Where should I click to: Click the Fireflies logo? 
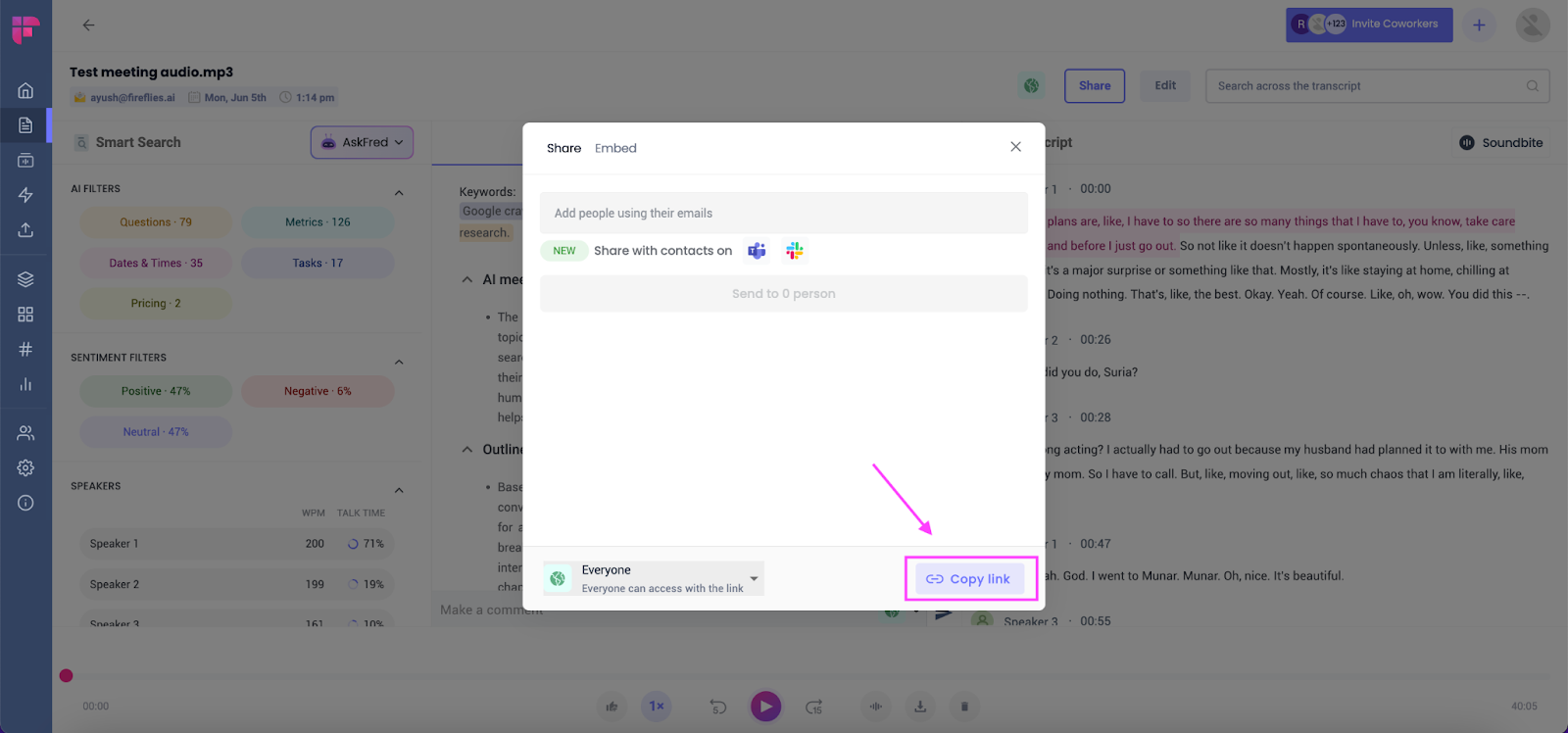25,29
